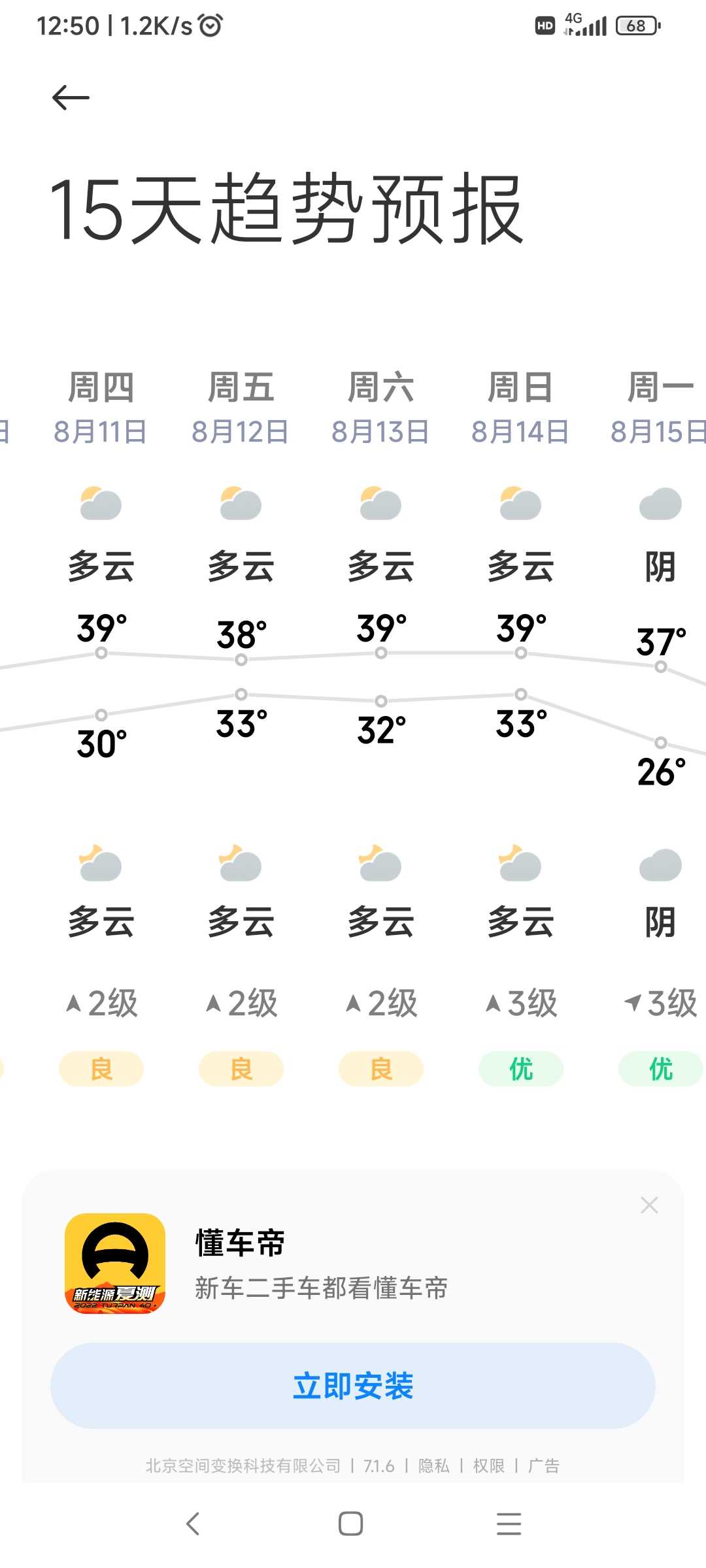Tap Monday's daytime overcast icon
Image resolution: width=706 pixels, height=1568 pixels.
coord(660,504)
